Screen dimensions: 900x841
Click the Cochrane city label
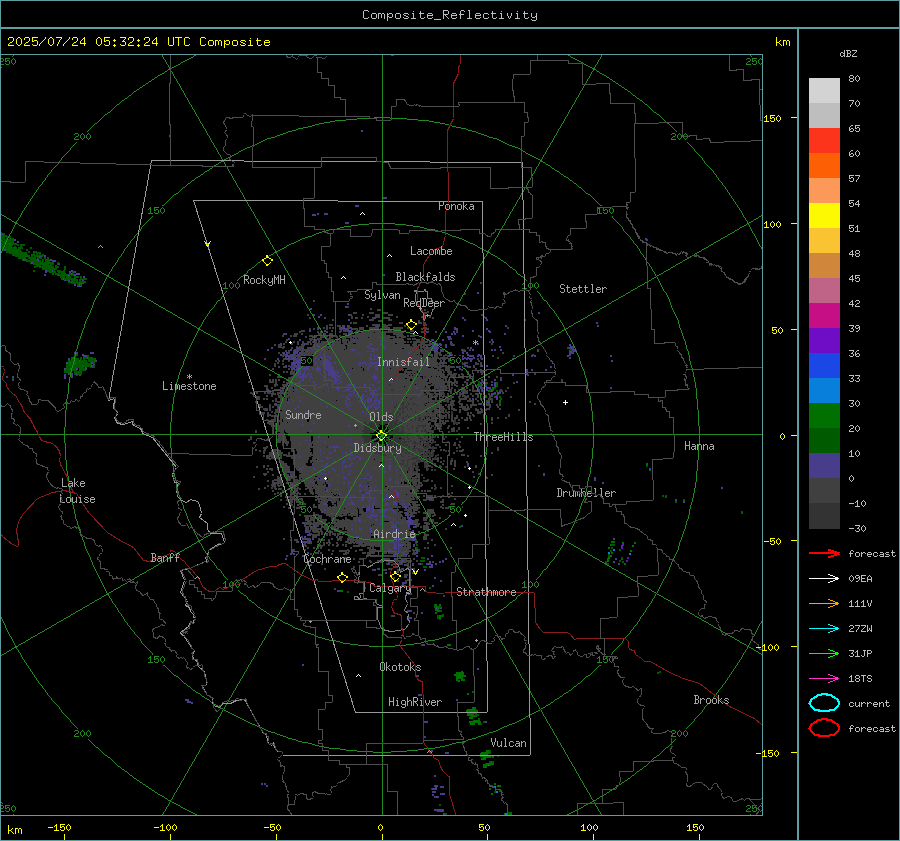pos(327,559)
